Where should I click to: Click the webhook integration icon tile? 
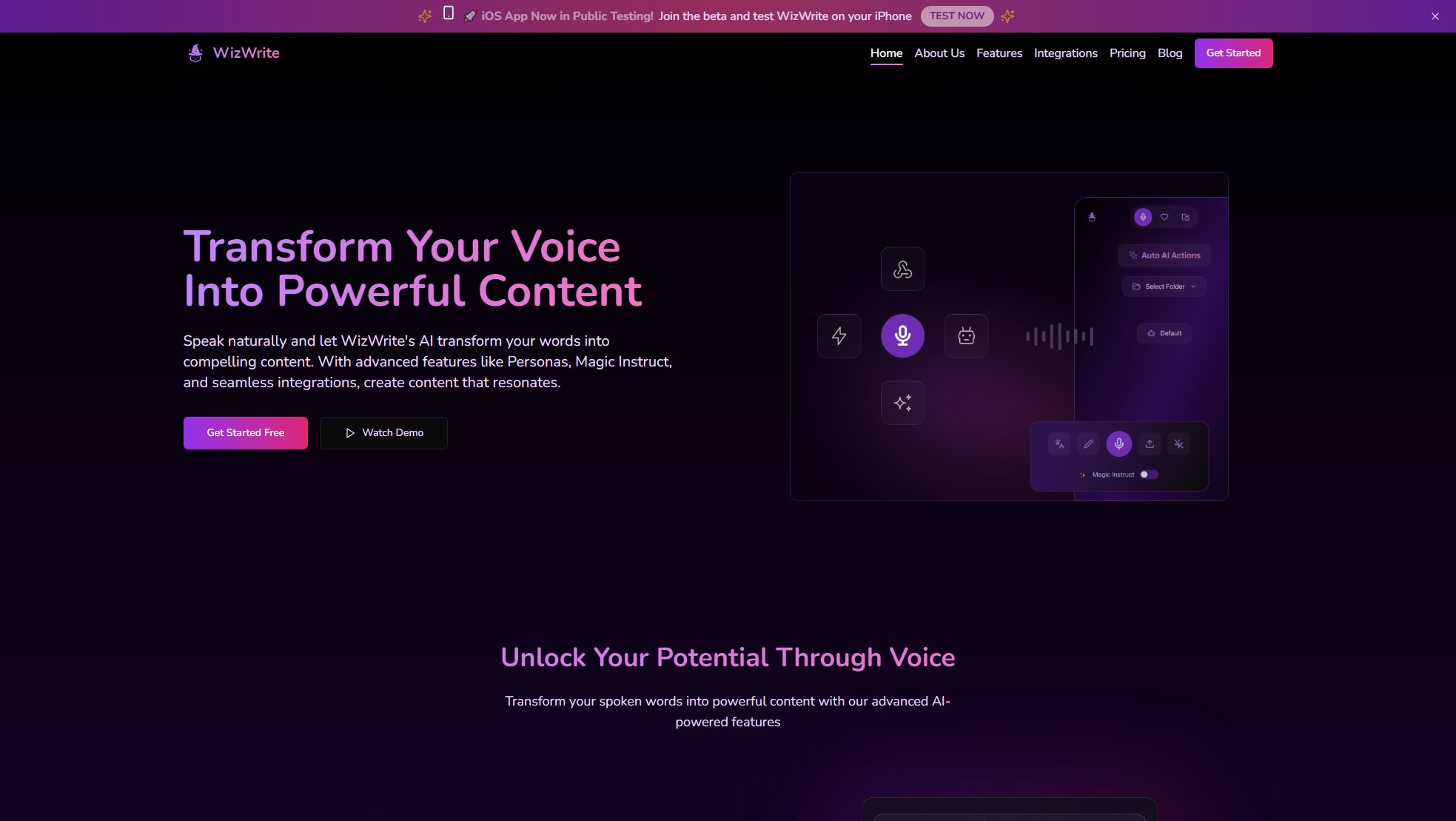pyautogui.click(x=902, y=269)
